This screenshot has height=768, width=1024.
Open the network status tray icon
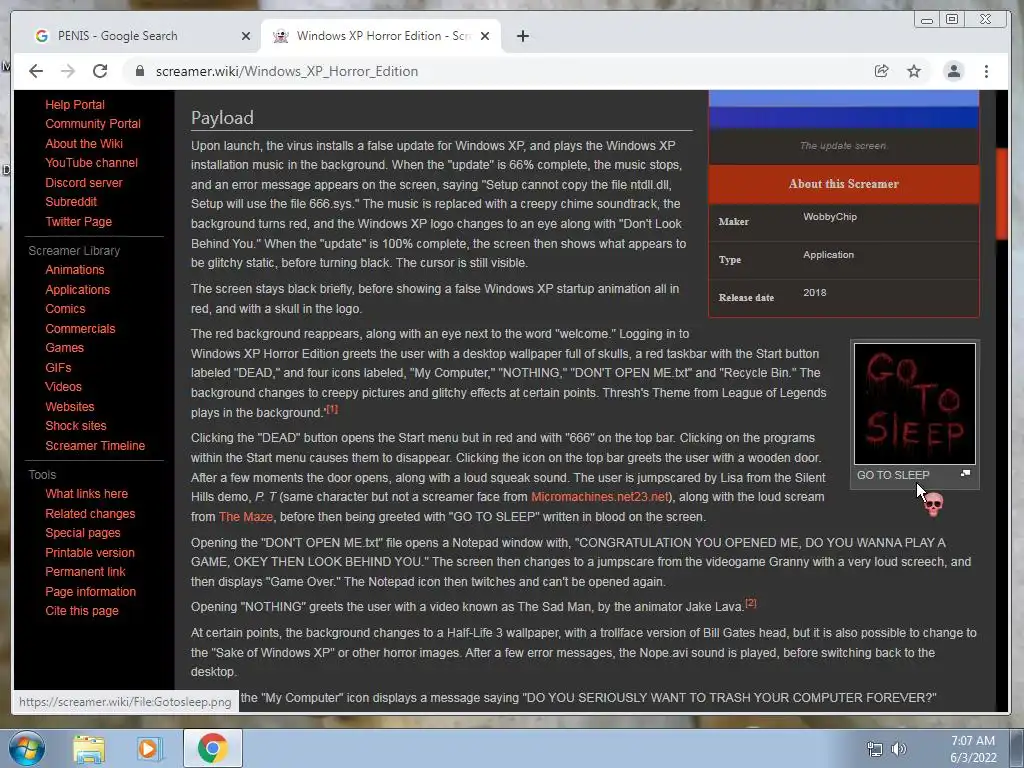[874, 749]
